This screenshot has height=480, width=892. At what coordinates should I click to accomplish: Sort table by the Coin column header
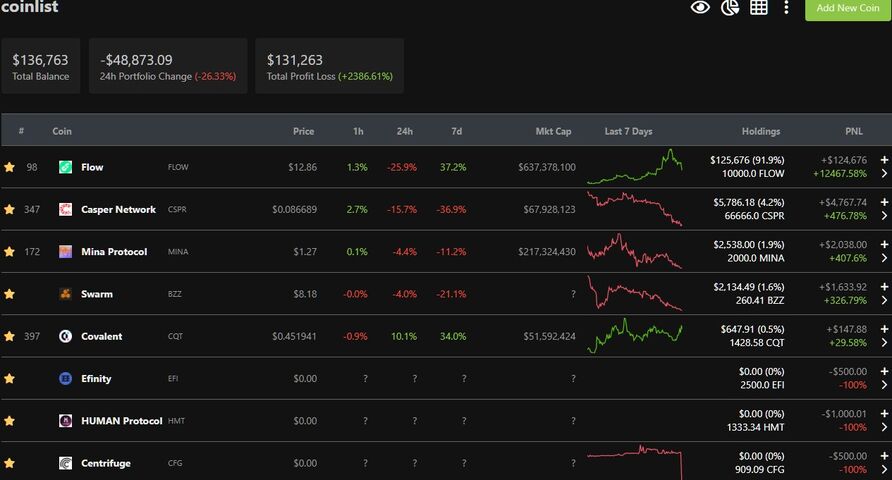point(62,131)
